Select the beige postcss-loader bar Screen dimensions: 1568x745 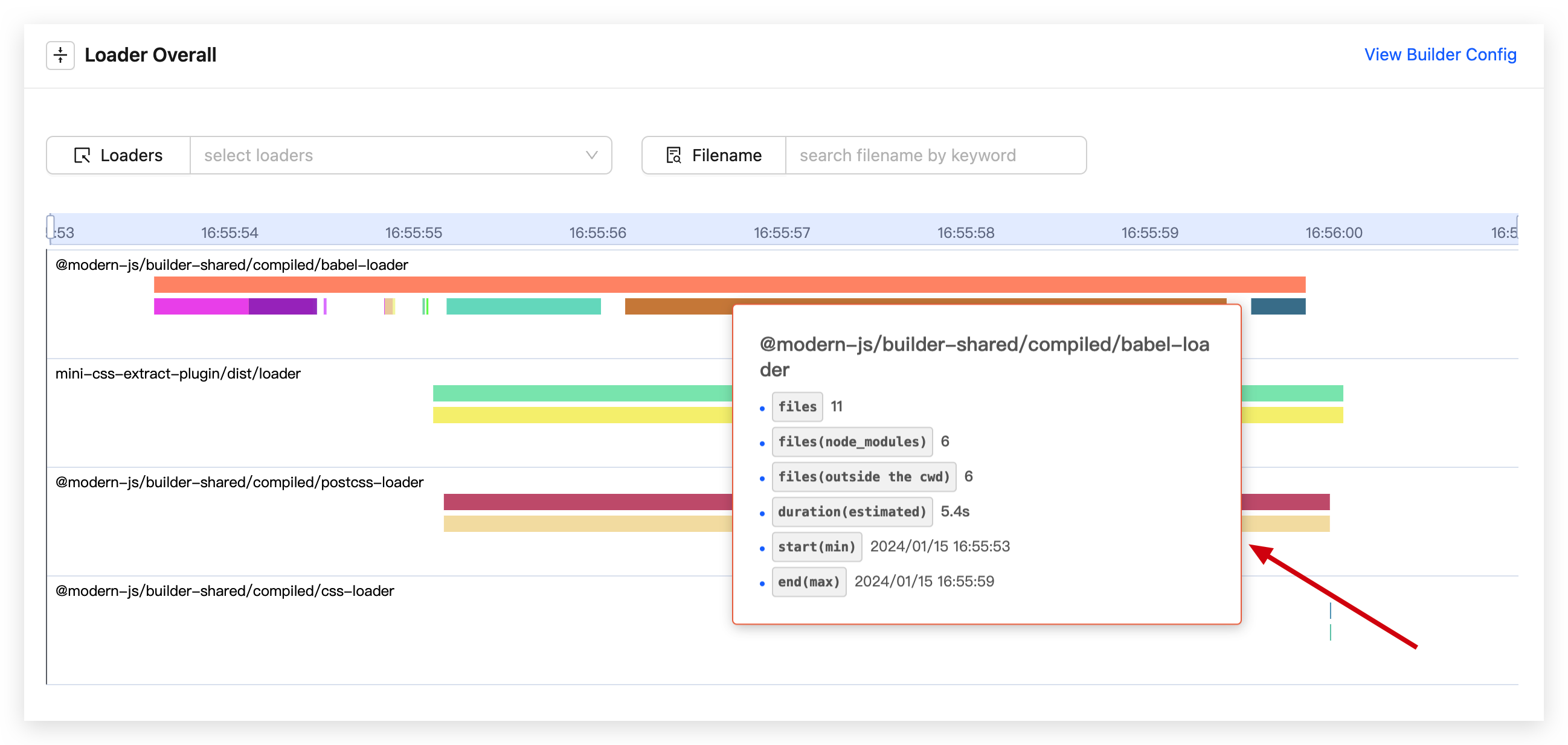coord(587,524)
